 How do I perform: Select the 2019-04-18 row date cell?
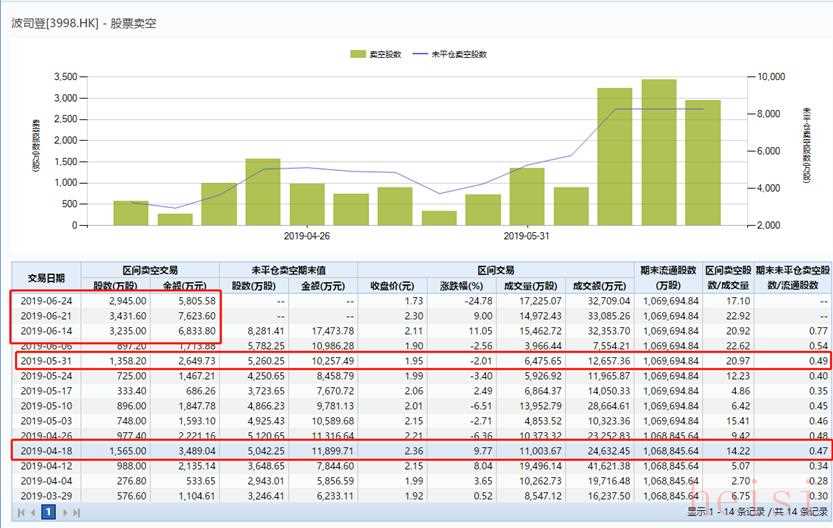coord(47,451)
